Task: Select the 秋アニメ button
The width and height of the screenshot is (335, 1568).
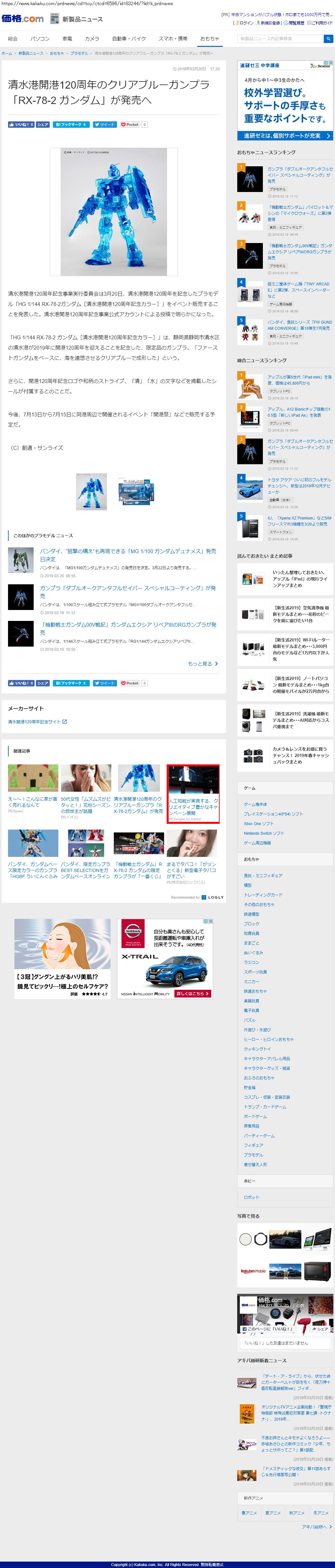Action: click(297, 1512)
